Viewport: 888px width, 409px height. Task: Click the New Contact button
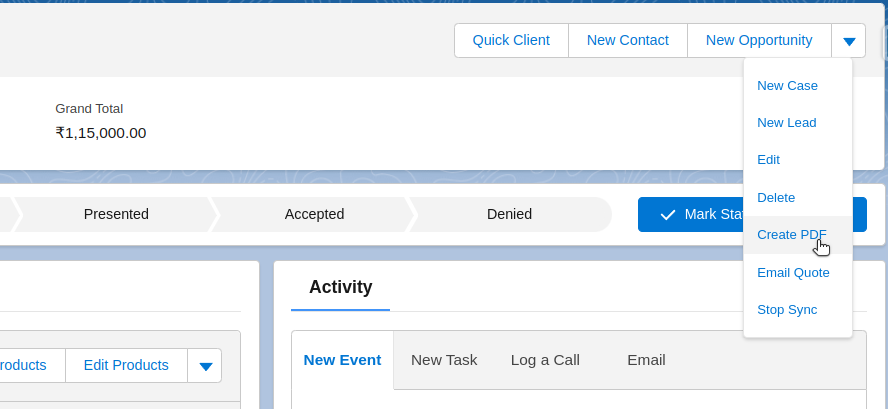pos(627,41)
